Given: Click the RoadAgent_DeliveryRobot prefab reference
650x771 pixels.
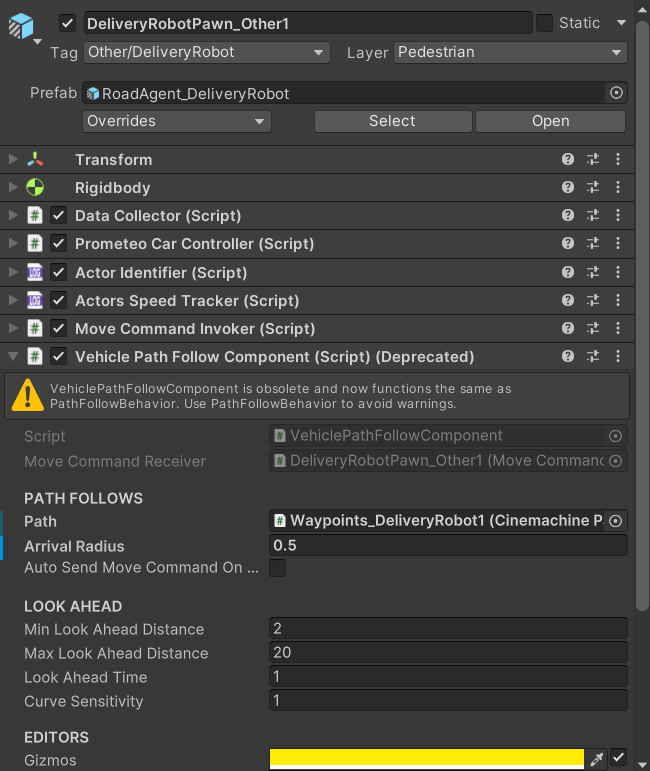Looking at the screenshot, I should point(343,93).
